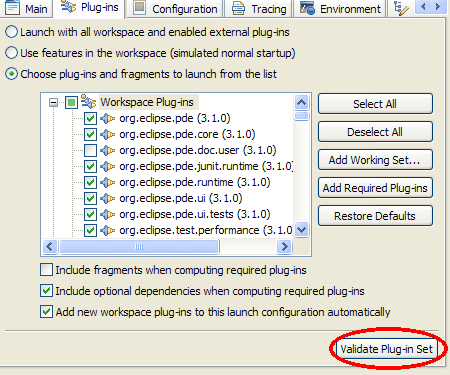The height and width of the screenshot is (375, 450).
Task: Click plug-in icon beside org.eclipse.pde (3.1.0)
Action: click(x=108, y=118)
